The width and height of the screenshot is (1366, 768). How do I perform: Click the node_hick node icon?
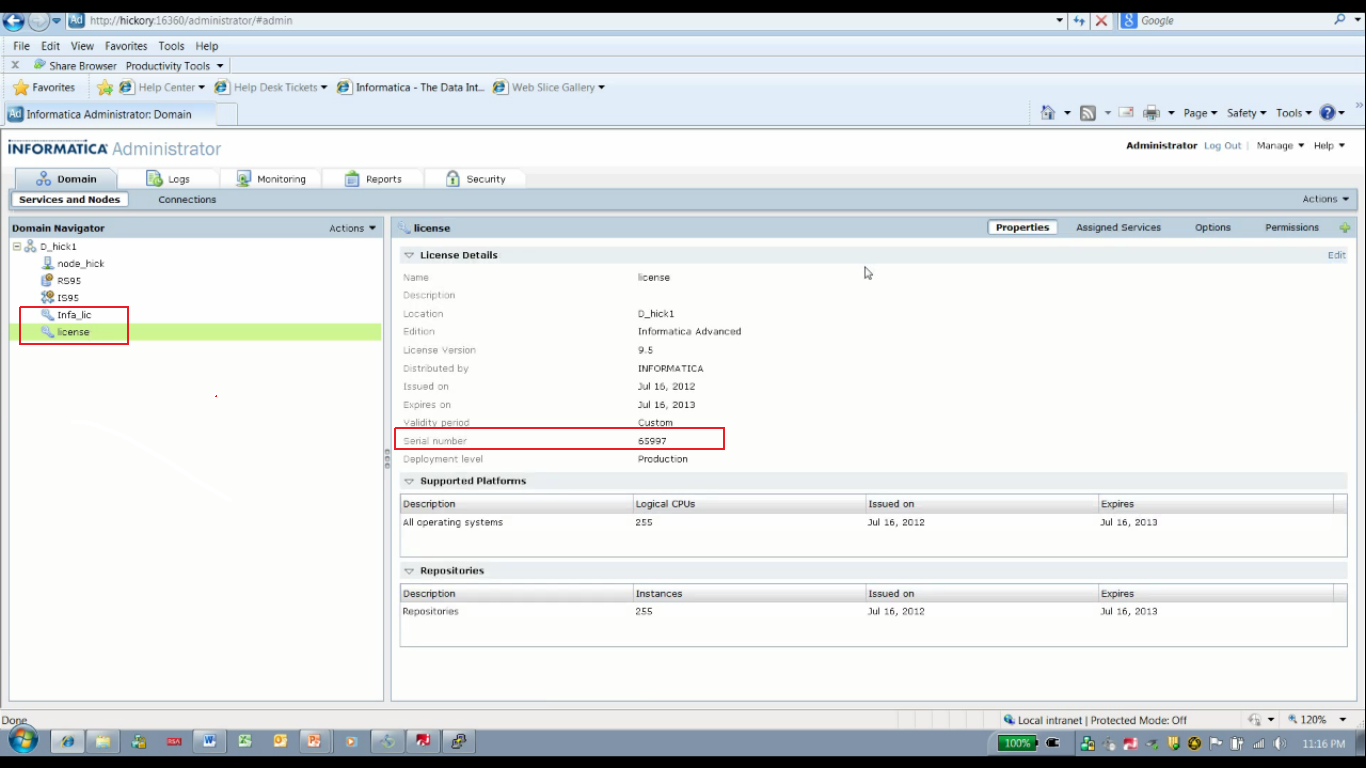coord(47,263)
